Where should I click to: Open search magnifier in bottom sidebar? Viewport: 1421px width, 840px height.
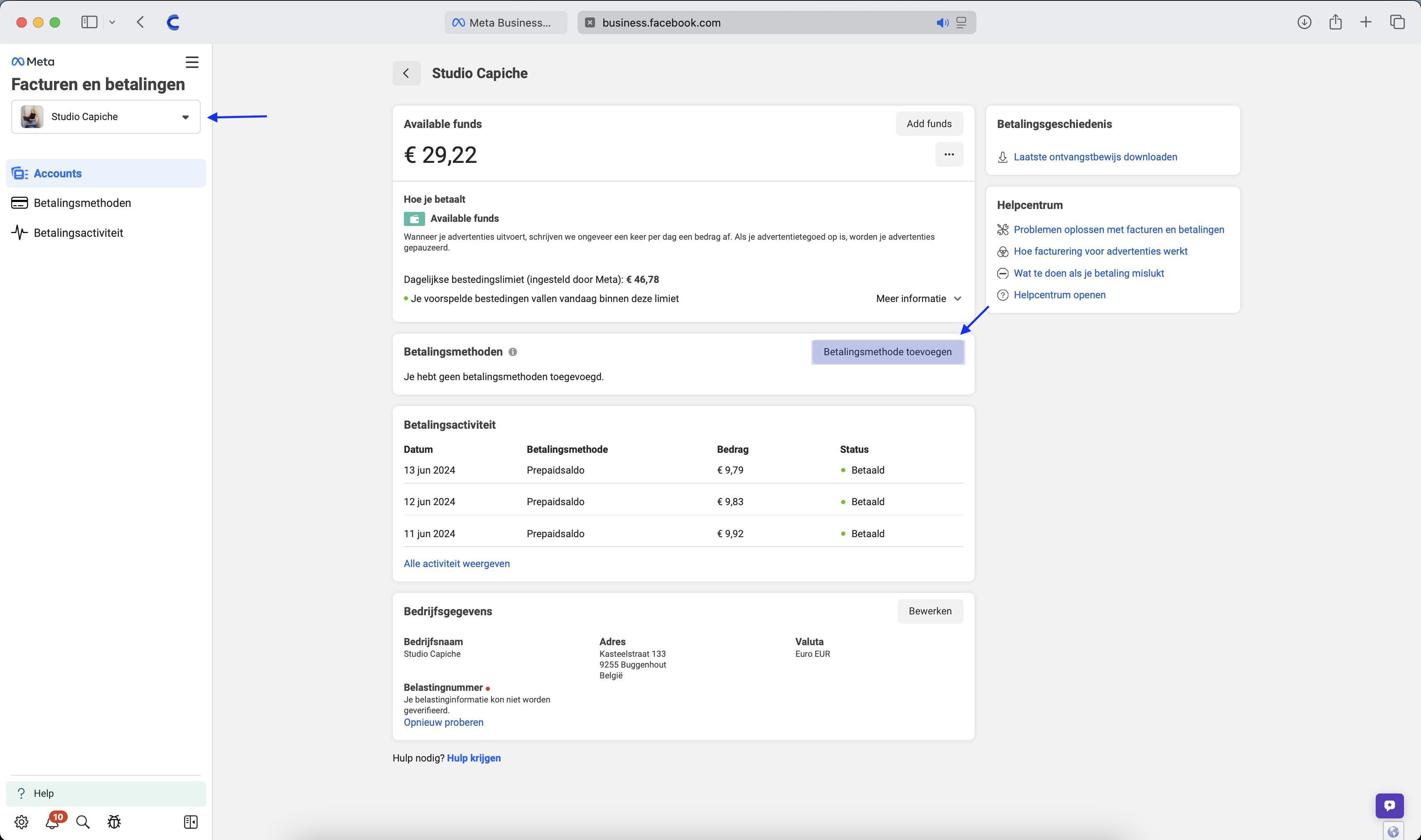(83, 822)
